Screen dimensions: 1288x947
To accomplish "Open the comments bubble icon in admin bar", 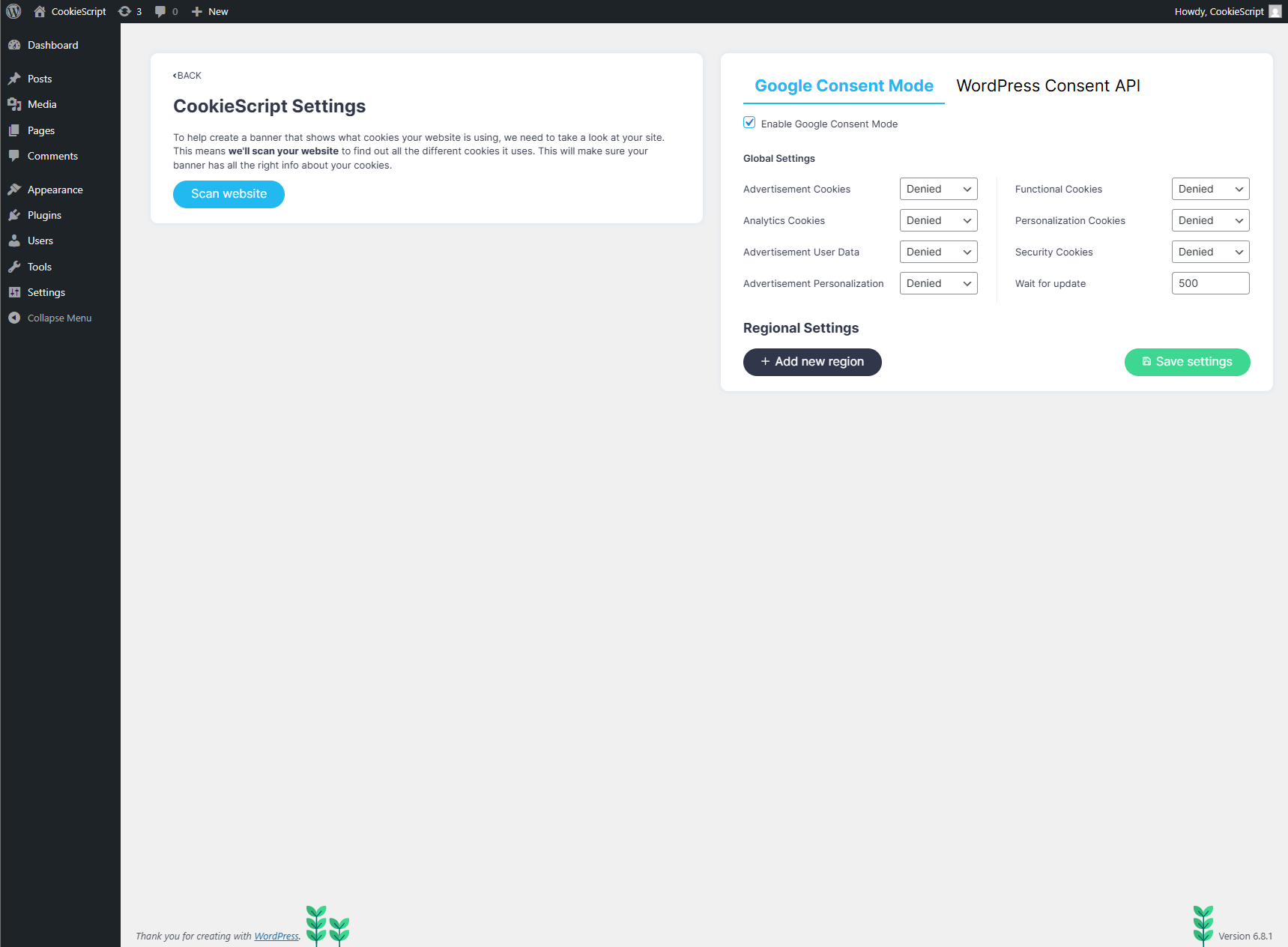I will coord(160,11).
